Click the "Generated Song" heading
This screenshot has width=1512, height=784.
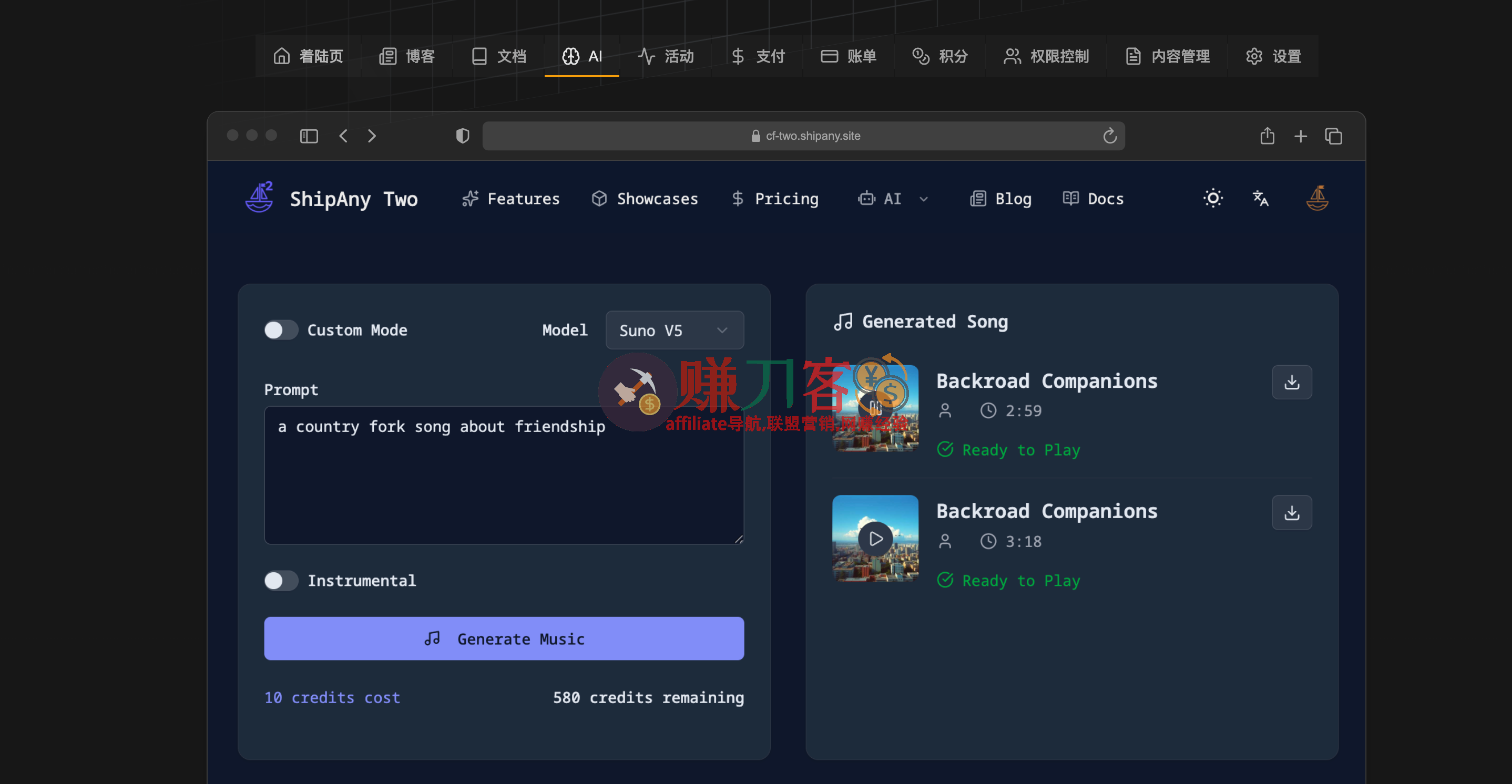pos(934,322)
